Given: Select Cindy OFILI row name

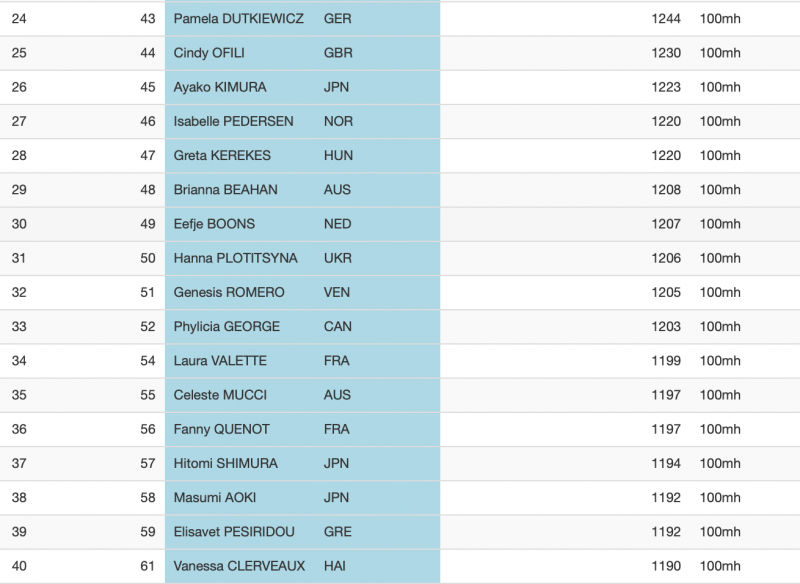Looking at the screenshot, I should (x=209, y=53).
